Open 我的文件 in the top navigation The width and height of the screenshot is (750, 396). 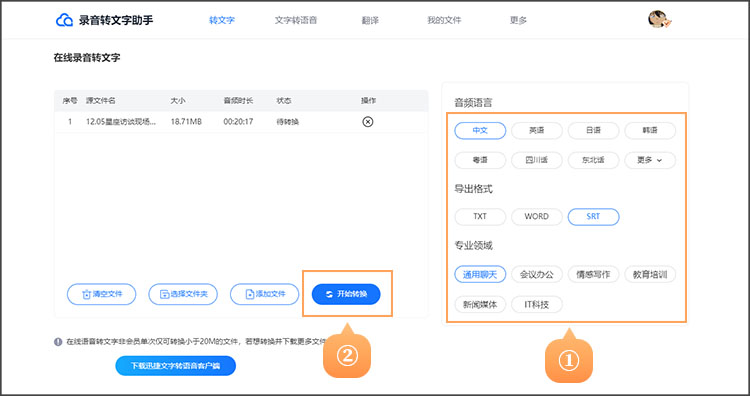[x=444, y=20]
